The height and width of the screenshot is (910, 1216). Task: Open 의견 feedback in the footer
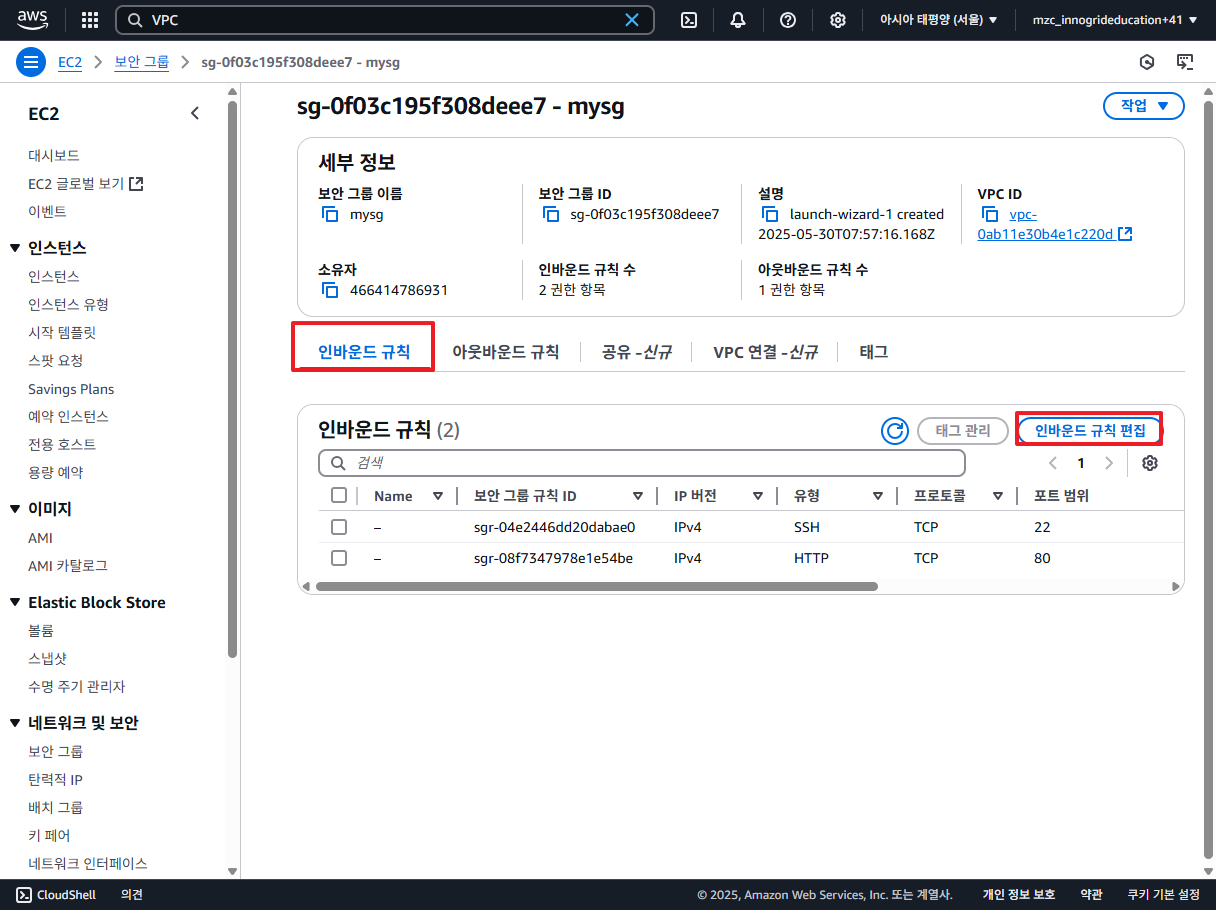pyautogui.click(x=132, y=895)
